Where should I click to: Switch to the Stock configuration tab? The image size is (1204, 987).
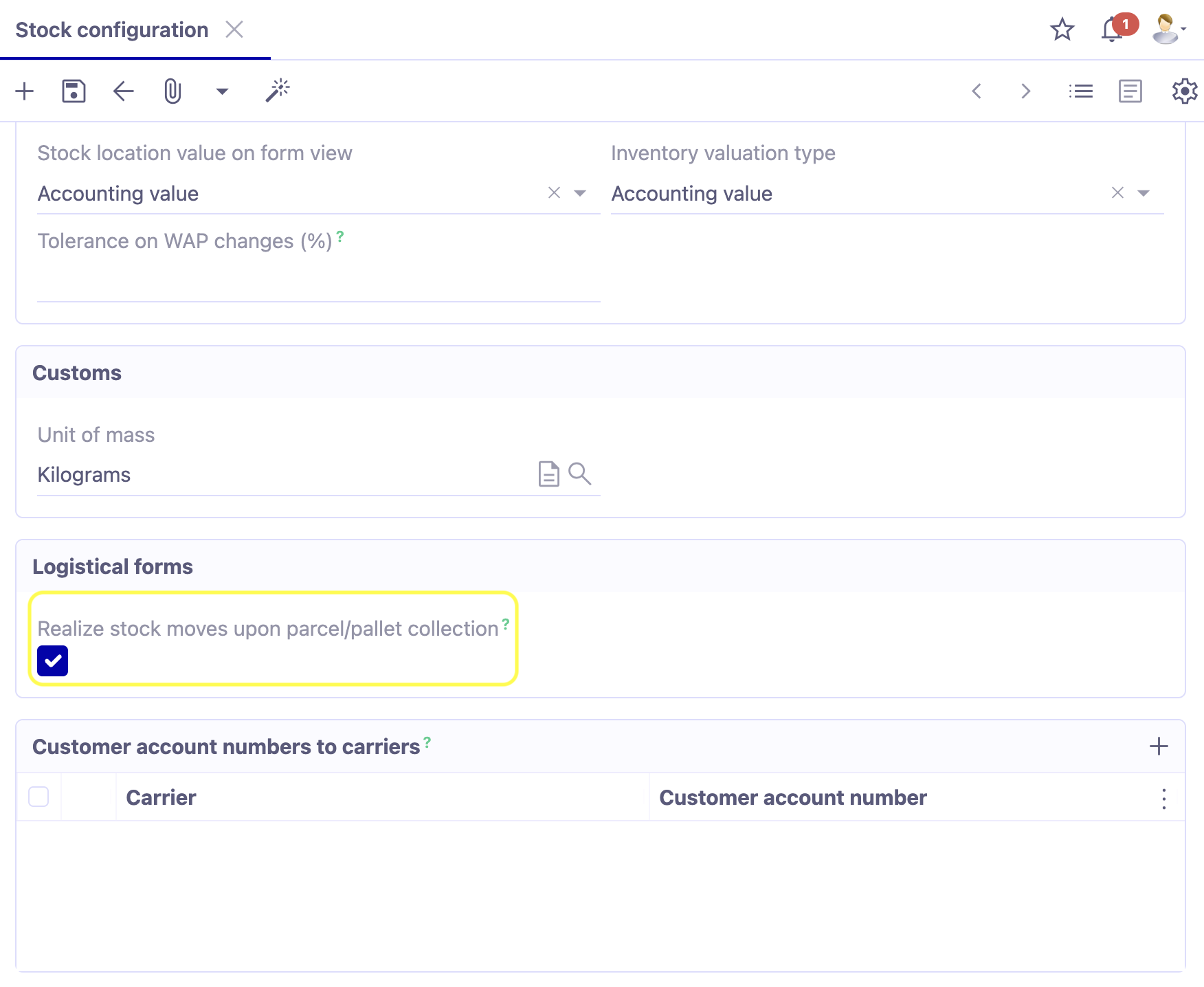(x=112, y=30)
